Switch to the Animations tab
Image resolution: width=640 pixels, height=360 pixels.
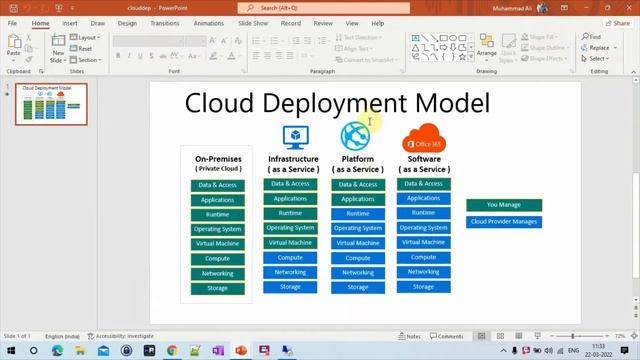209,23
